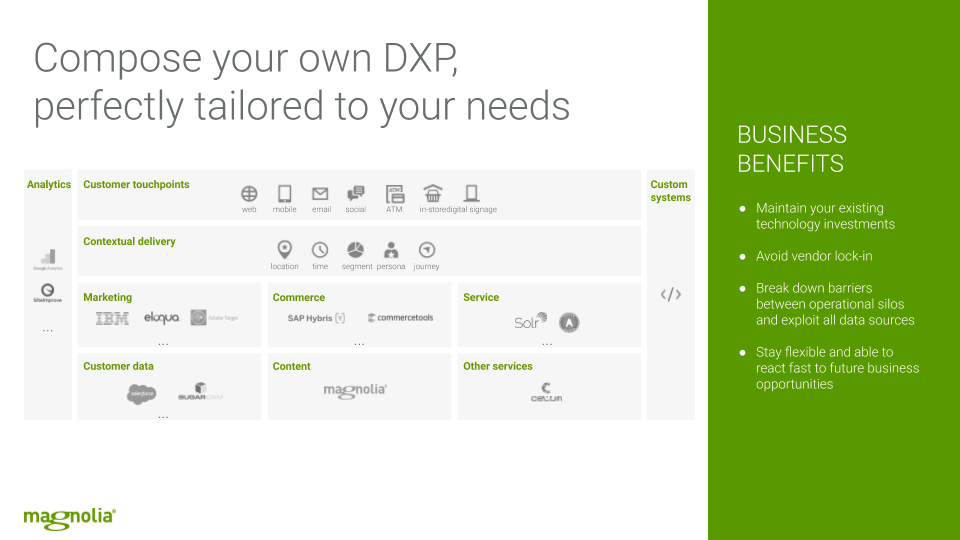Click the ATM touchpoint icon

pos(394,193)
